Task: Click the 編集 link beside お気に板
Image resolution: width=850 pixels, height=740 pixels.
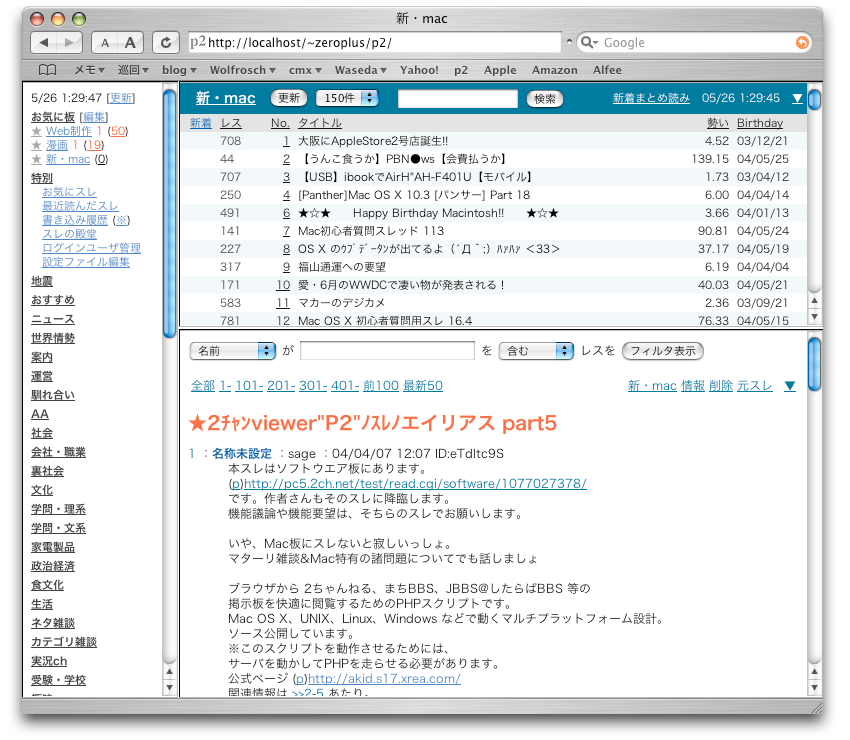Action: pos(94,117)
